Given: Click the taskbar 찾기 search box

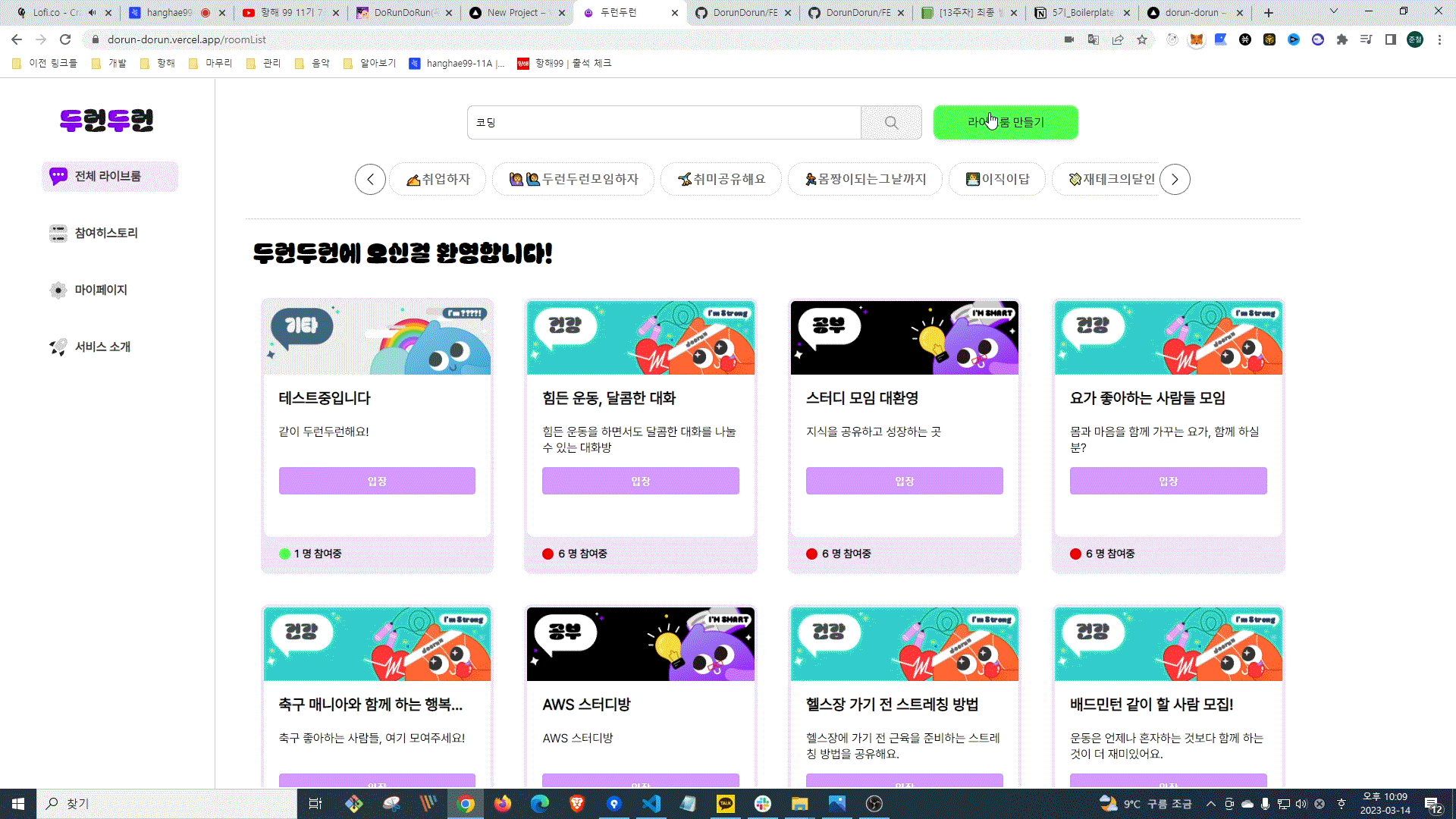Looking at the screenshot, I should click(x=167, y=804).
